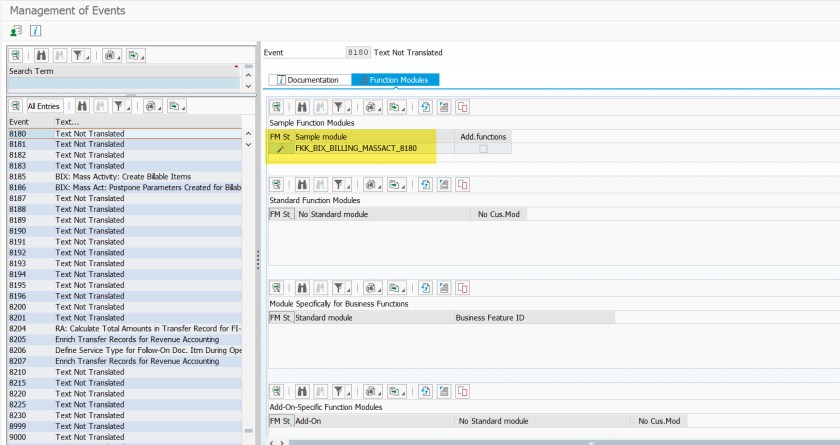Click the green user icon under the title
The image size is (840, 445).
coord(16,31)
